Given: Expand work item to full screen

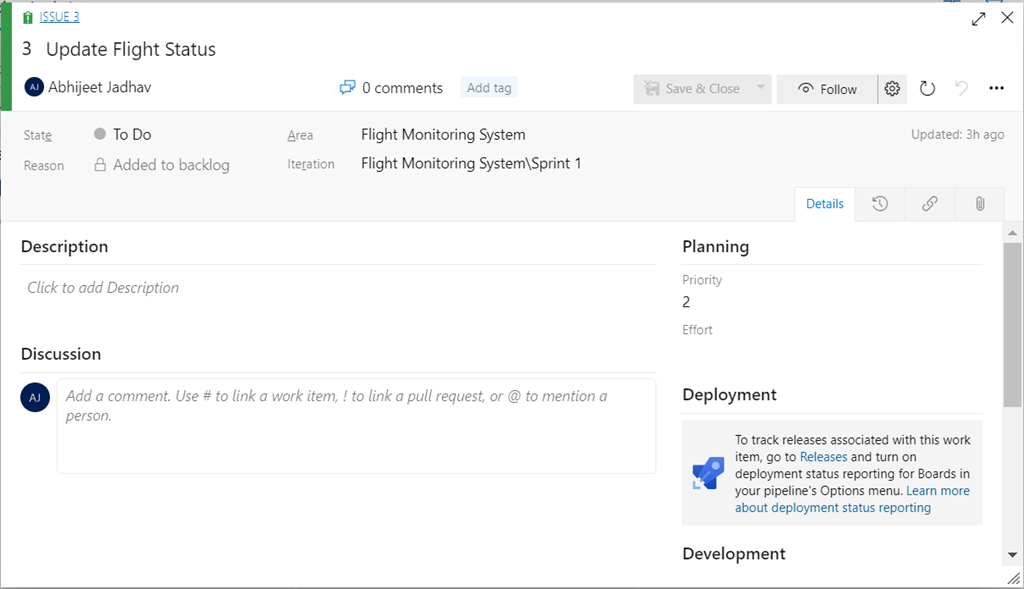Looking at the screenshot, I should click(979, 18).
